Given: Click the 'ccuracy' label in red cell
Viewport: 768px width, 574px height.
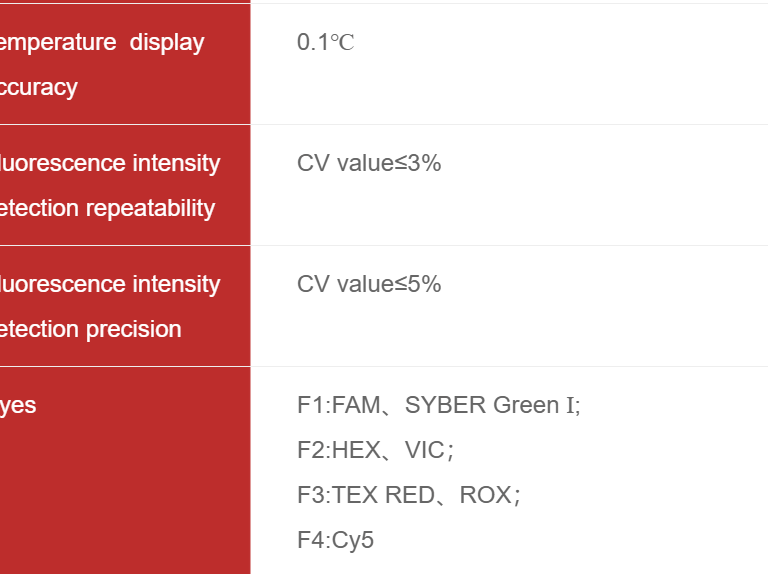Looking at the screenshot, I should click(39, 88).
